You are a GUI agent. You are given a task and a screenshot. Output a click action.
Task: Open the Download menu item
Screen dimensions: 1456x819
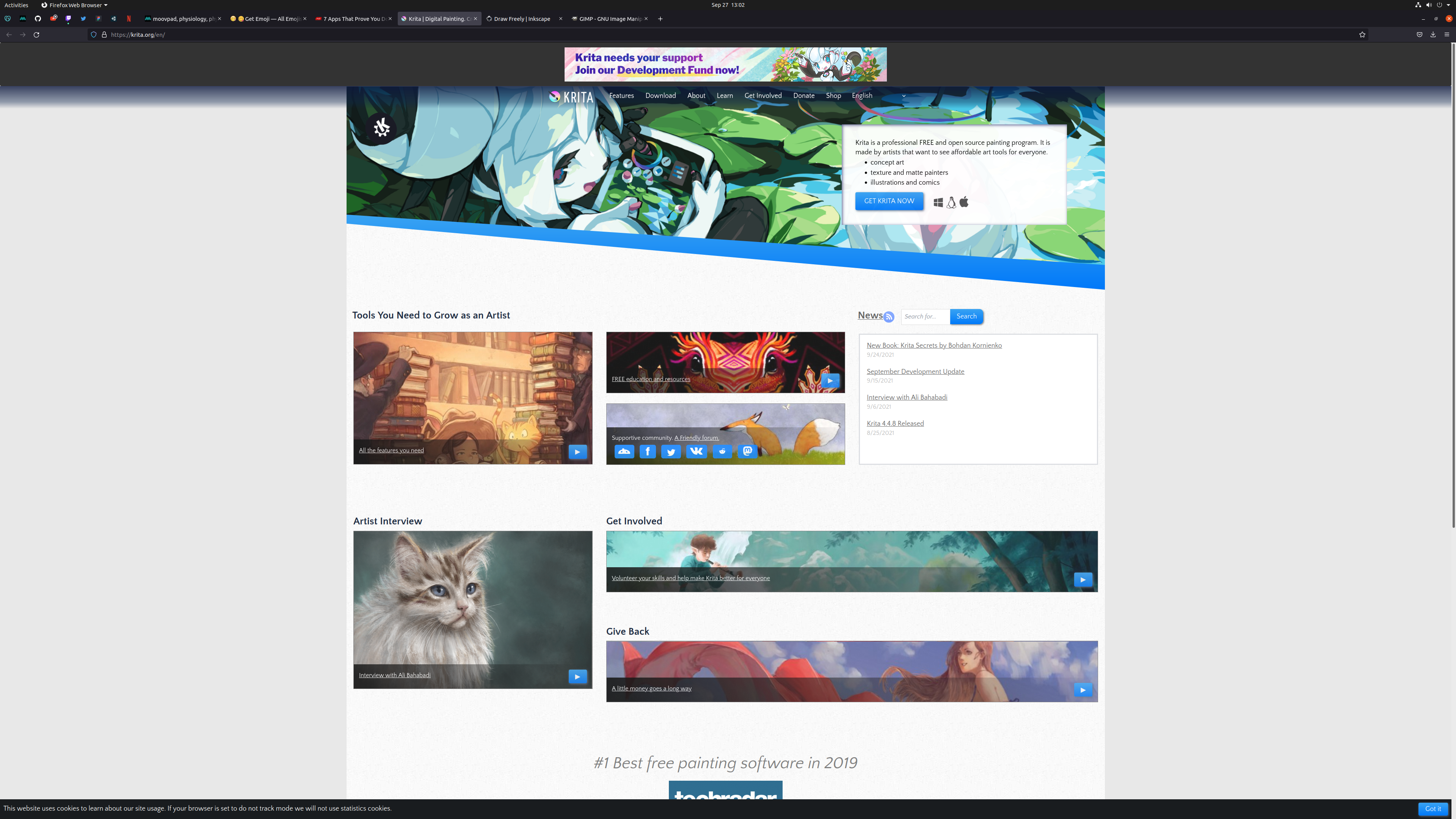(660, 96)
